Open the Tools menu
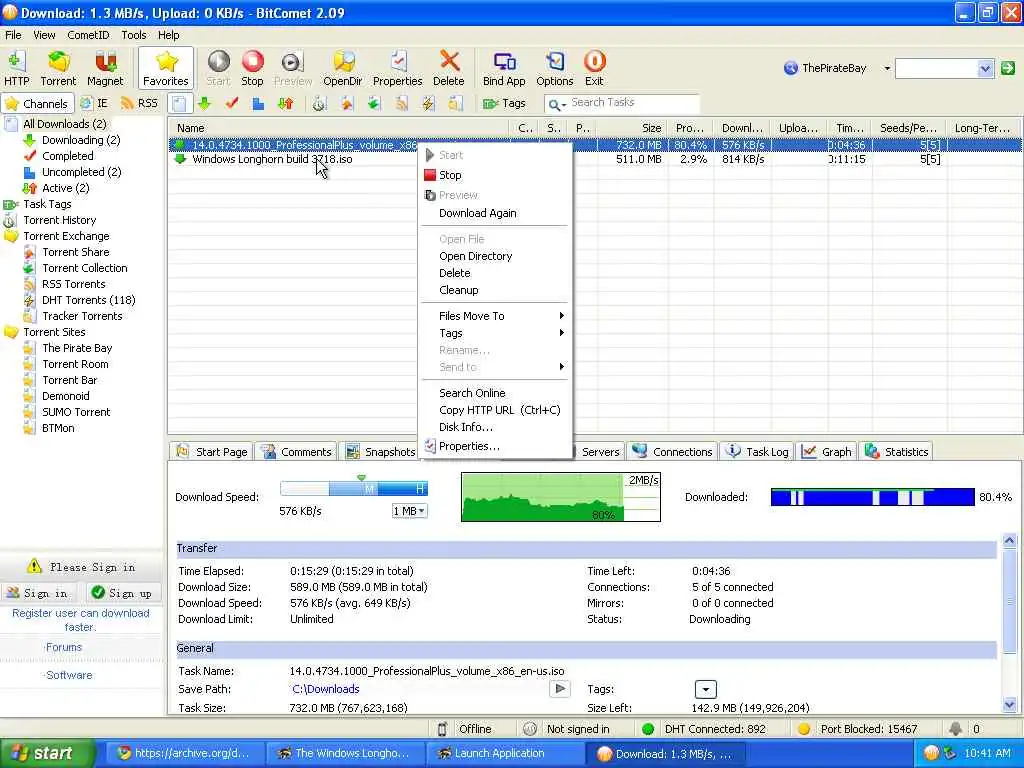Viewport: 1024px width, 768px height. click(x=134, y=35)
